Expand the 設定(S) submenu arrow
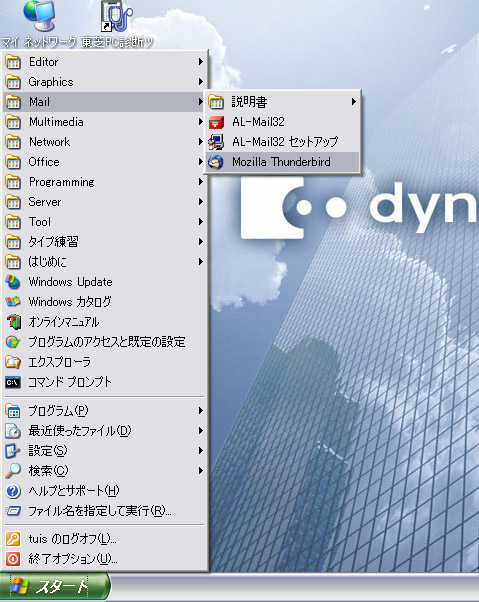The image size is (479, 602). pos(200,451)
